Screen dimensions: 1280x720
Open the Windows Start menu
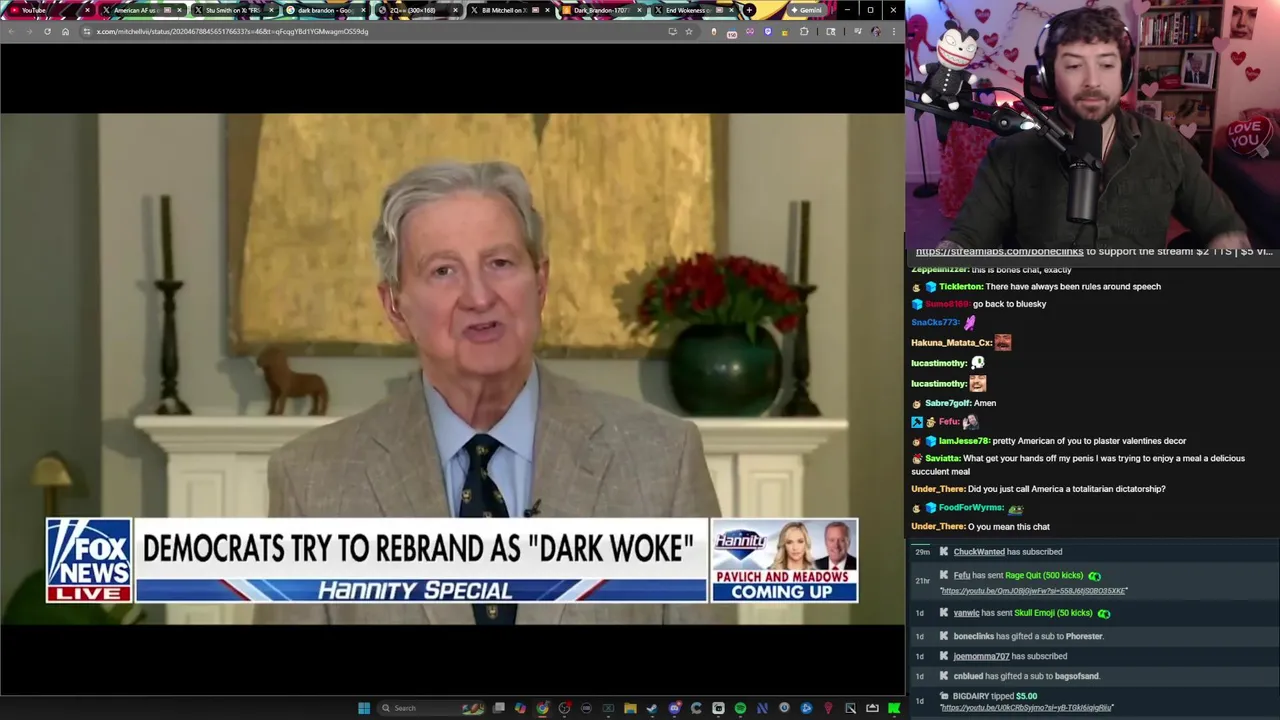click(x=364, y=708)
